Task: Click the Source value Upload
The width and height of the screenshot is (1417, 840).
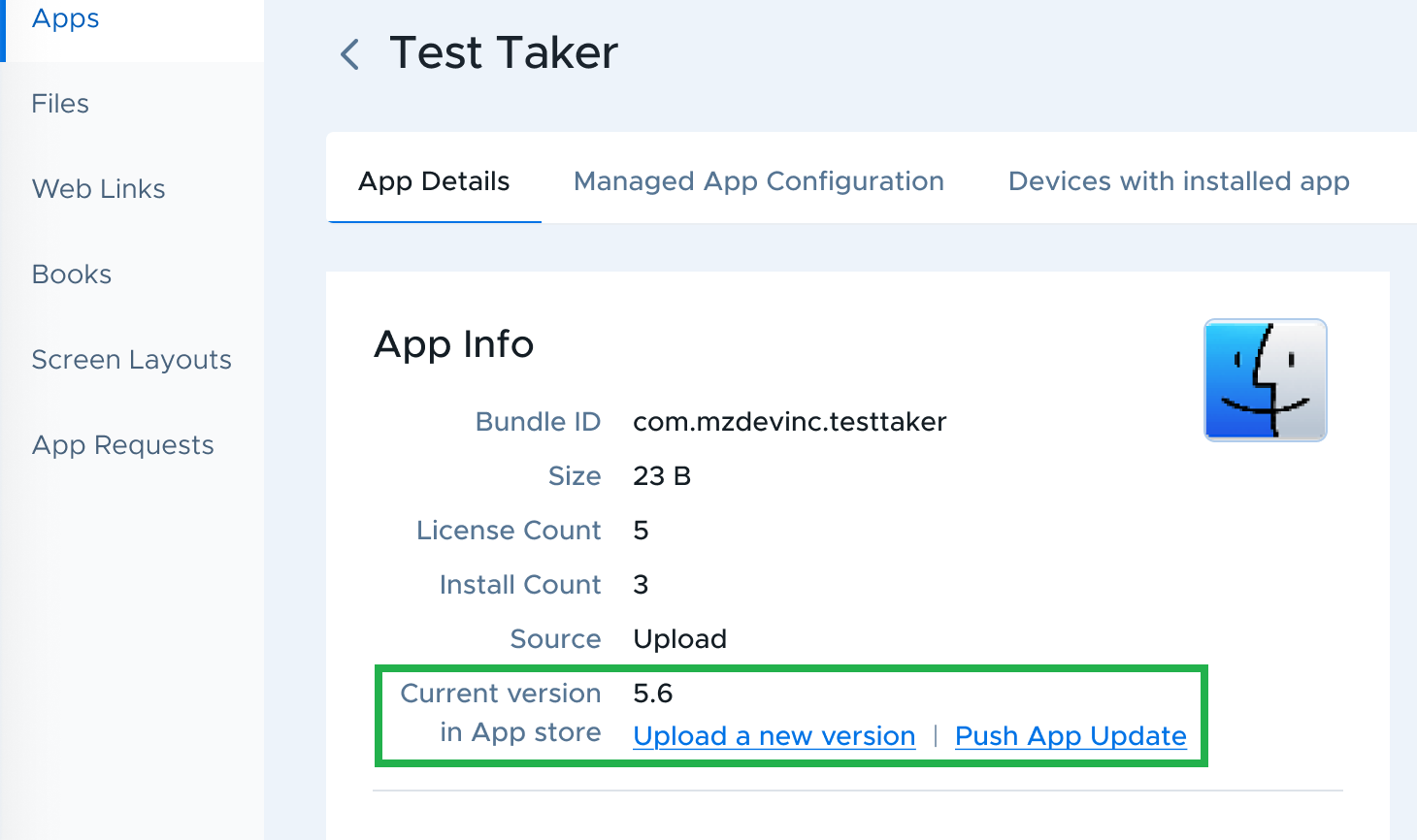Action: [x=680, y=639]
